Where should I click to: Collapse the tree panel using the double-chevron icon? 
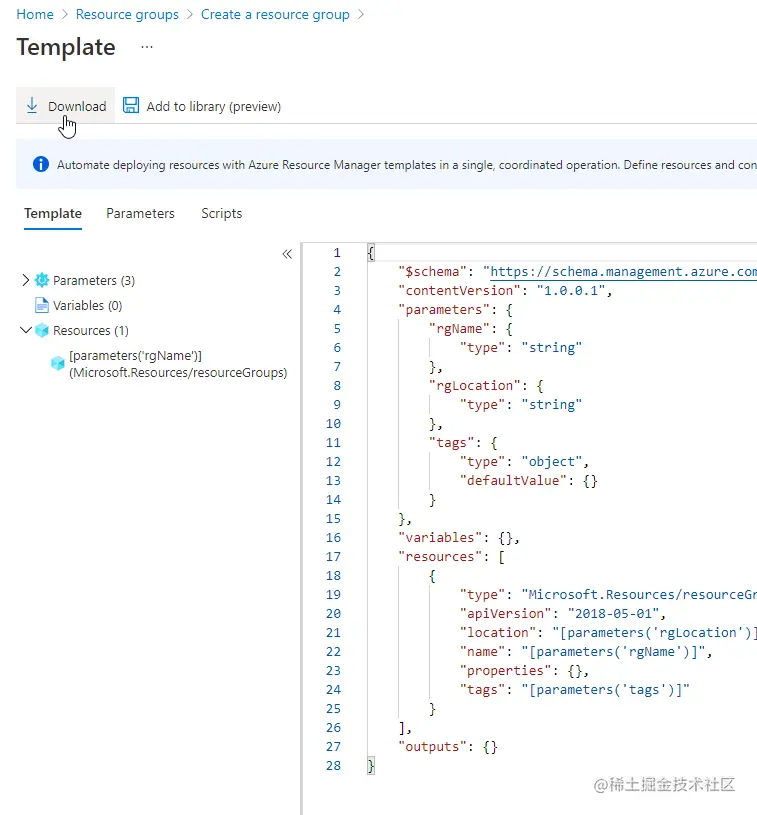coord(287,254)
